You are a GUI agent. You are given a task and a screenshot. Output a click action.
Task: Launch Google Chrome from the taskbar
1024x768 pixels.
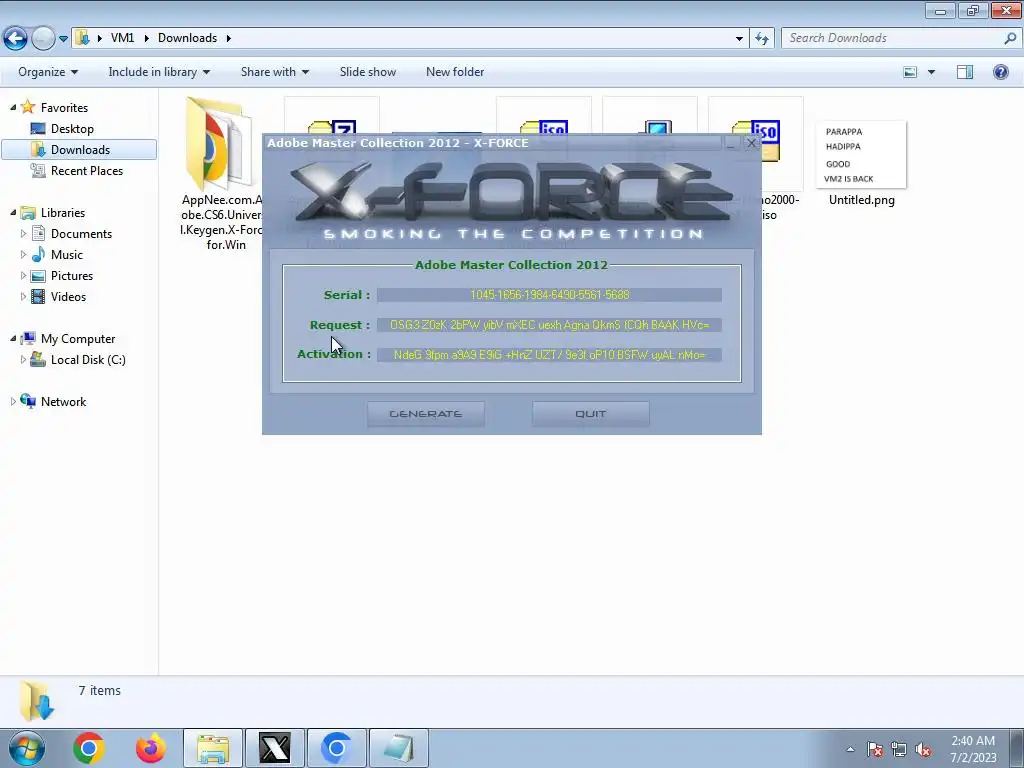89,748
